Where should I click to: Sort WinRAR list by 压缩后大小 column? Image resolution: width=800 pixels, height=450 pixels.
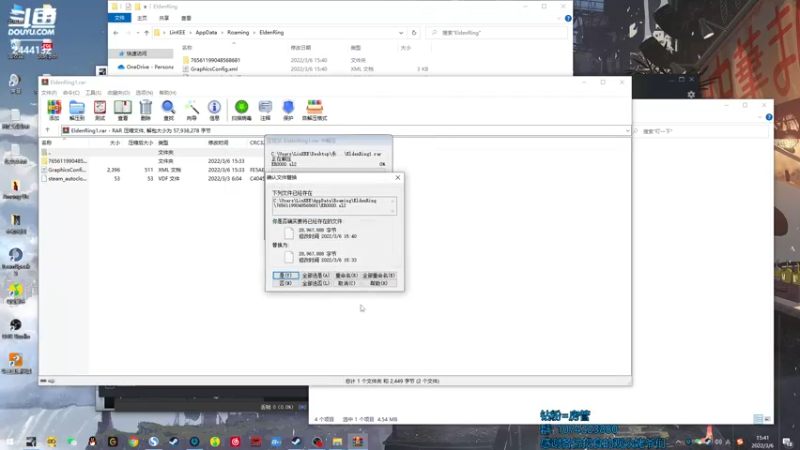click(x=140, y=143)
